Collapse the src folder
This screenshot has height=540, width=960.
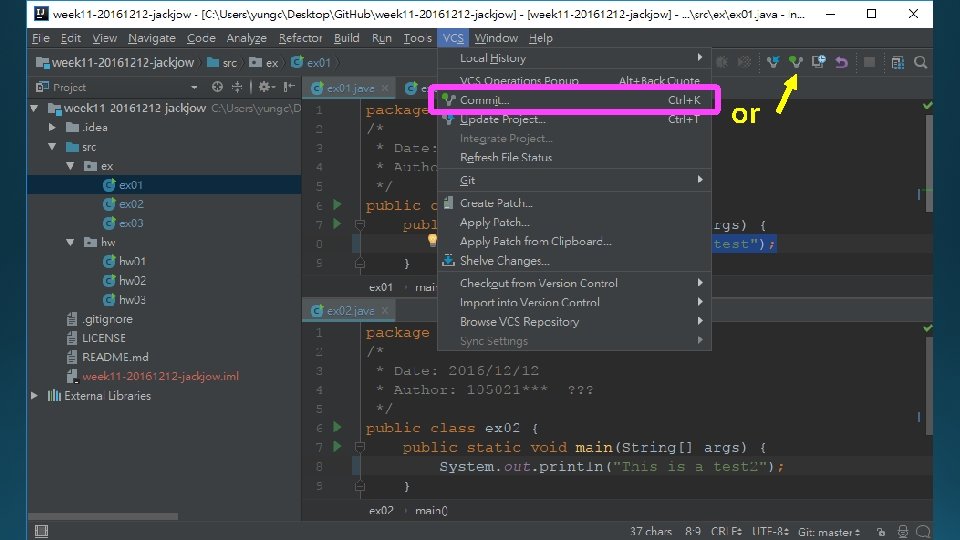coord(53,147)
